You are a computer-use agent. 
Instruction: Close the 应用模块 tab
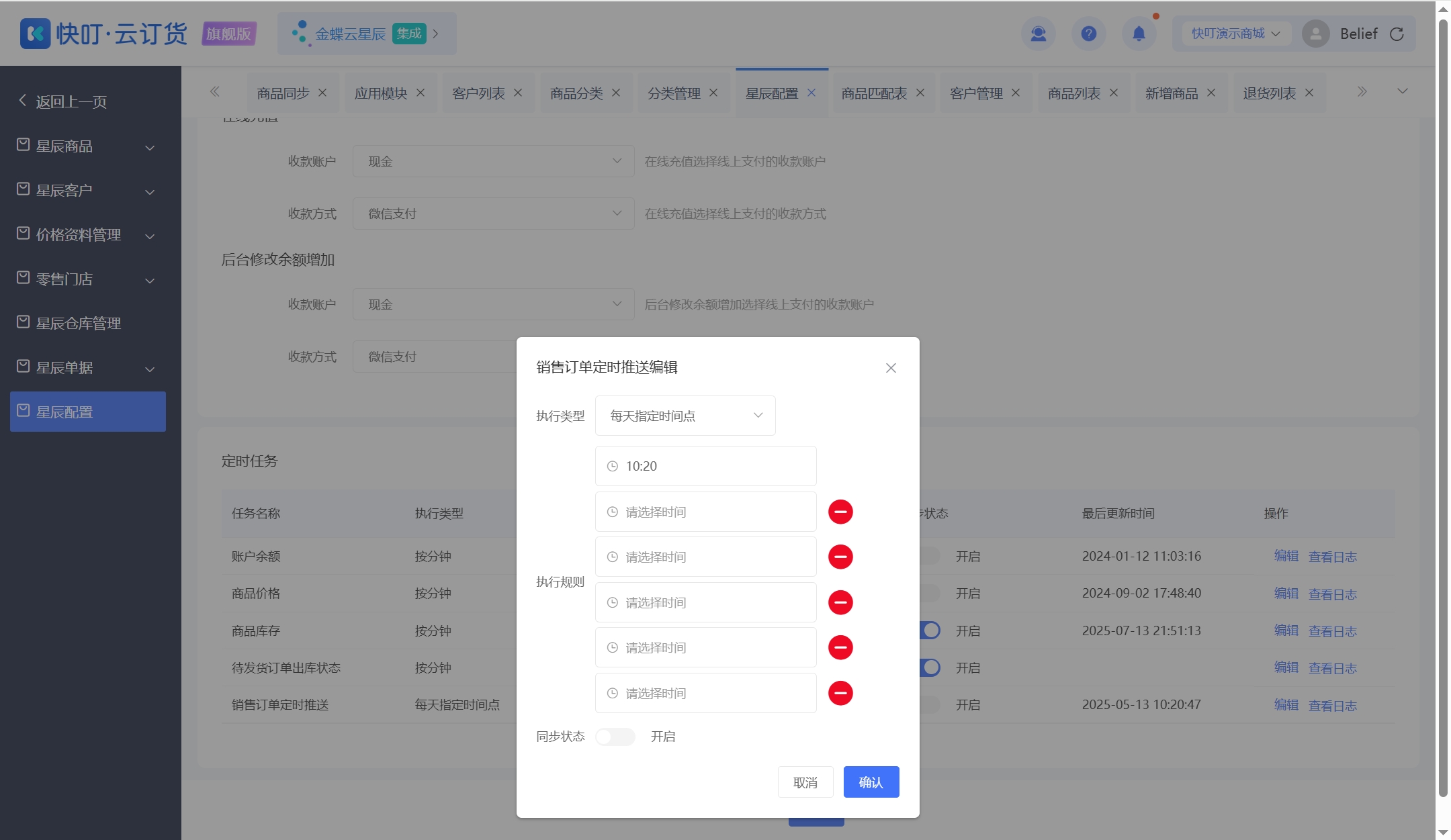[x=421, y=93]
